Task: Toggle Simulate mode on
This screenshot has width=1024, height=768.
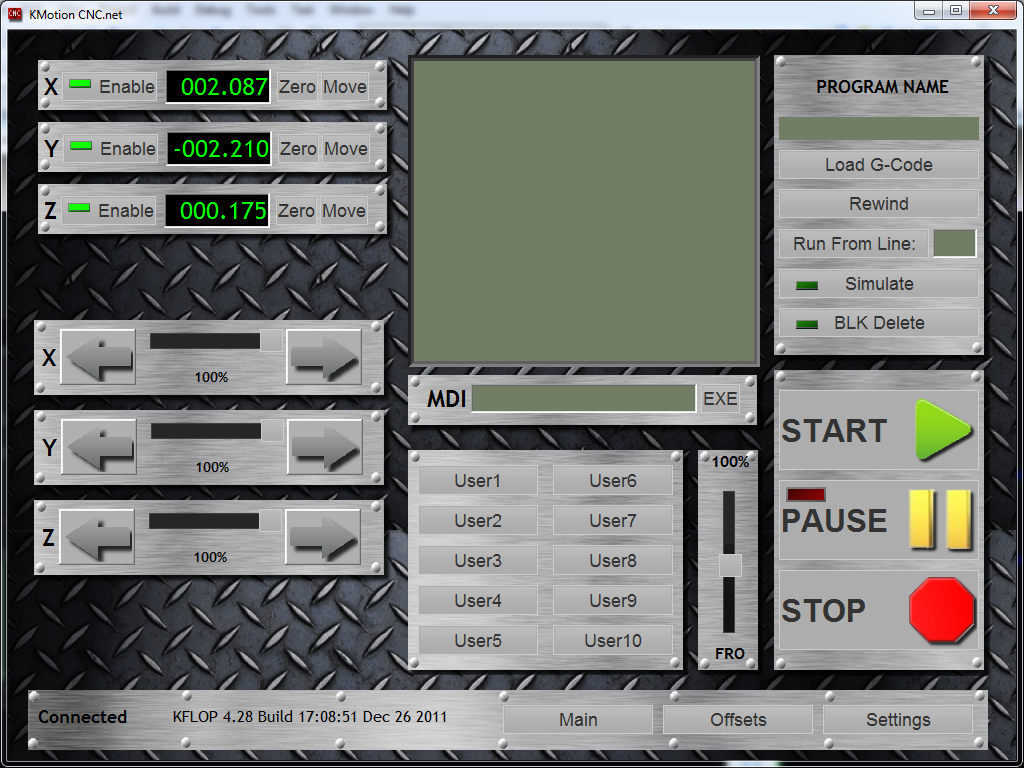Action: tap(878, 284)
